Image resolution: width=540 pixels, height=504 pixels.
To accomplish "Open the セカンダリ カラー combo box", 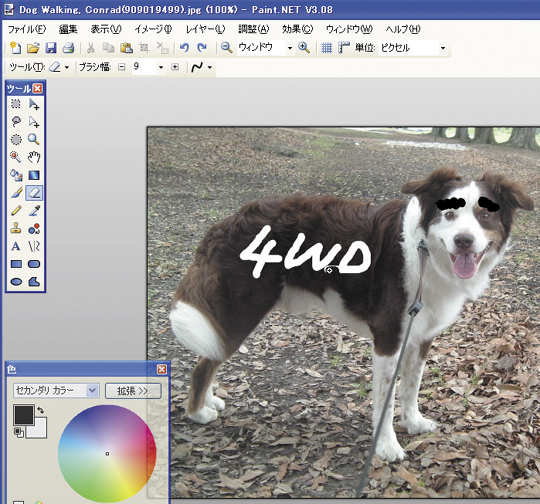I will coord(56,391).
